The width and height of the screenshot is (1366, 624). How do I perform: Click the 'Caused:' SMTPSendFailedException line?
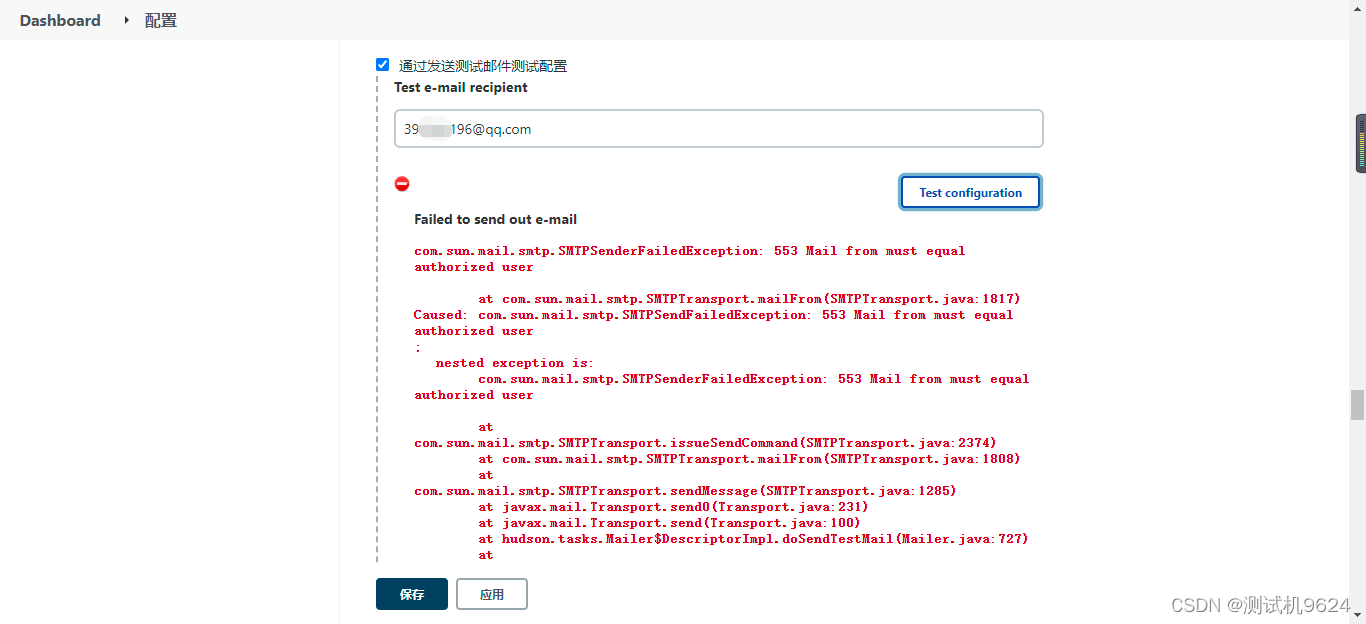(714, 315)
